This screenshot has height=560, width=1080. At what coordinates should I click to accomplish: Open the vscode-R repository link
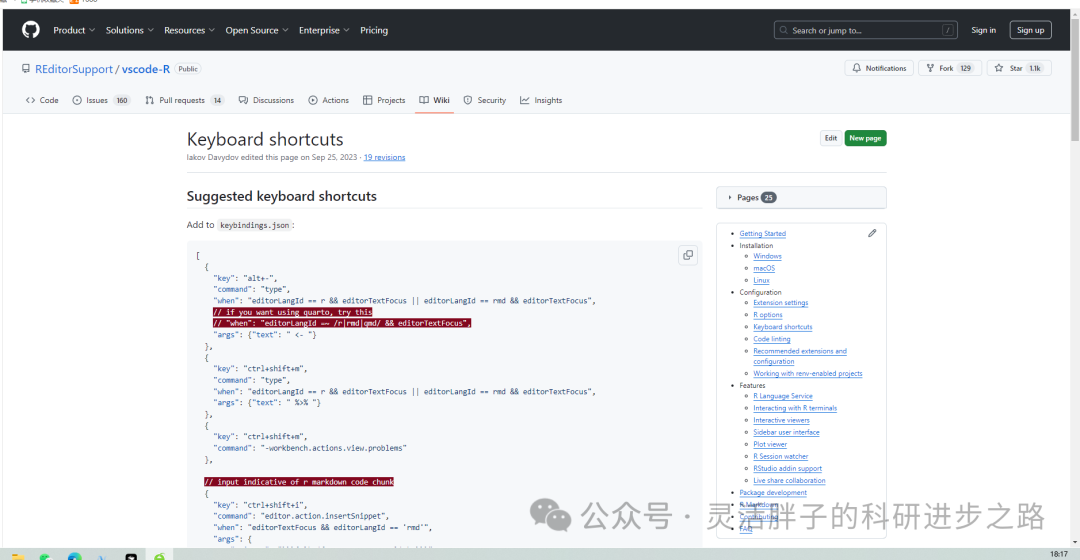(146, 69)
